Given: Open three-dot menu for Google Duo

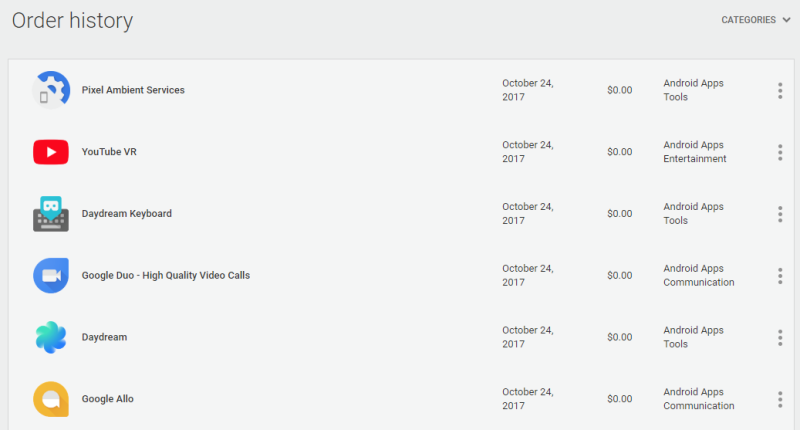Looking at the screenshot, I should pyautogui.click(x=780, y=275).
